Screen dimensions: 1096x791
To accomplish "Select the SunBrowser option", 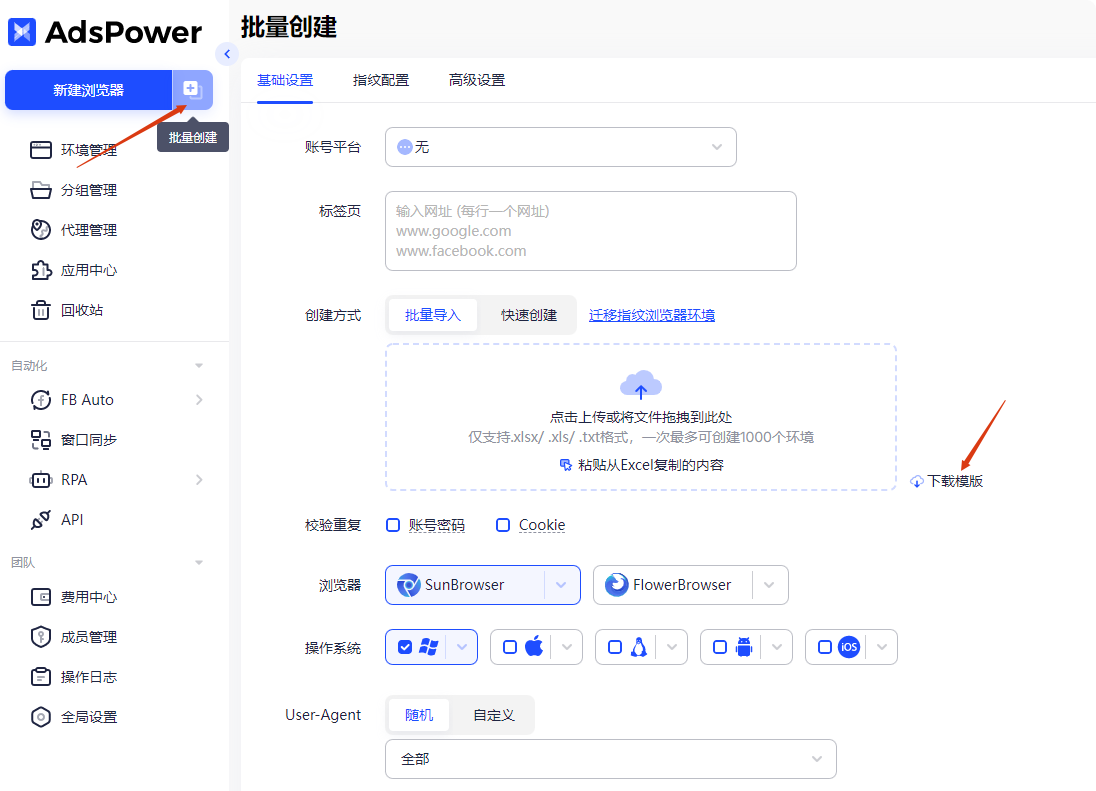I will click(464, 585).
